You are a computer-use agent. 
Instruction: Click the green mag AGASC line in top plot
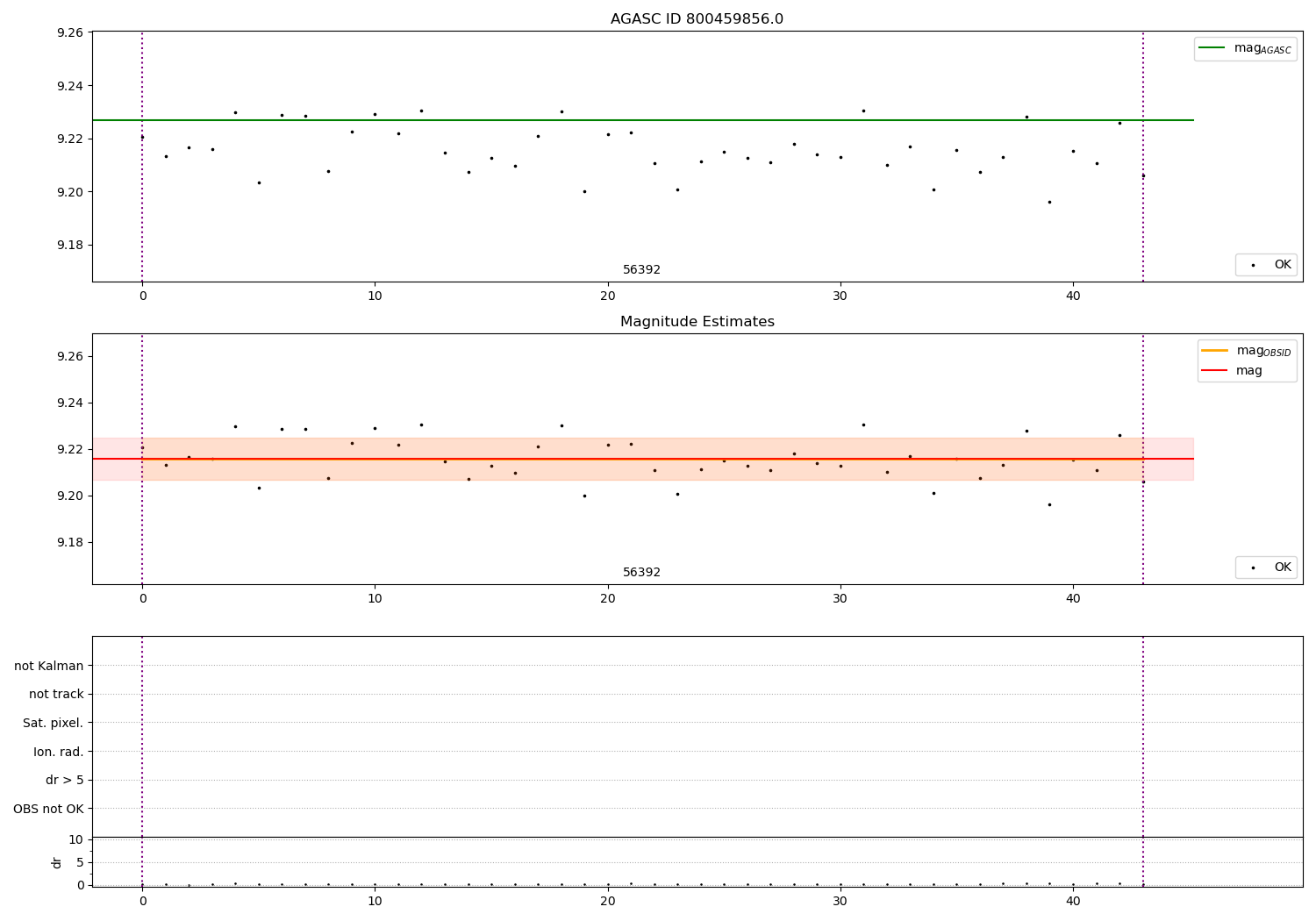coord(642,120)
